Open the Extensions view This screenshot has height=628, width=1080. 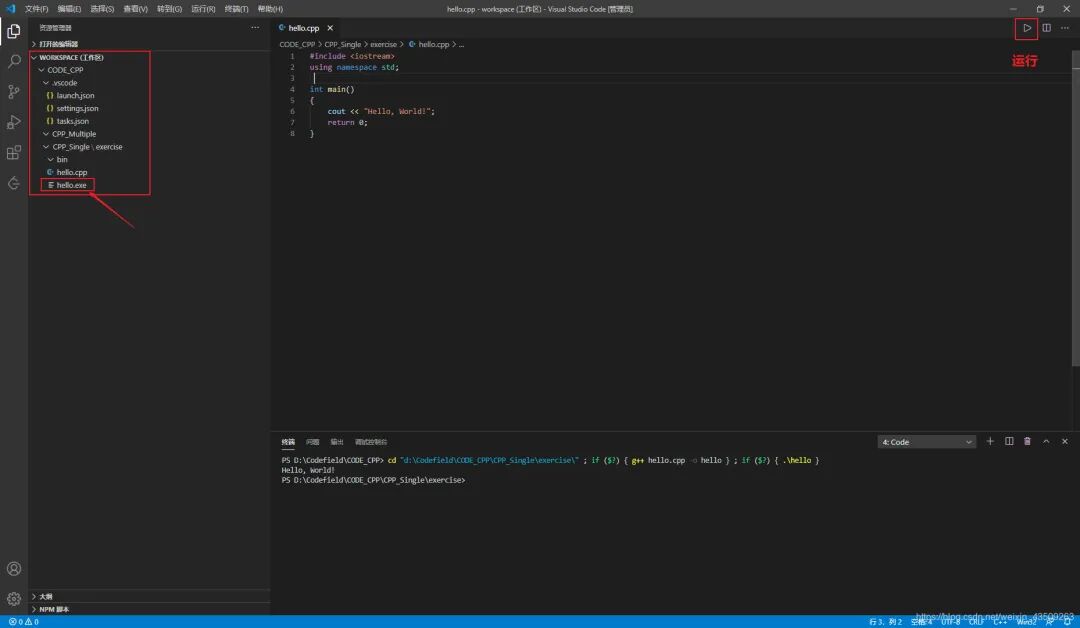[14, 152]
